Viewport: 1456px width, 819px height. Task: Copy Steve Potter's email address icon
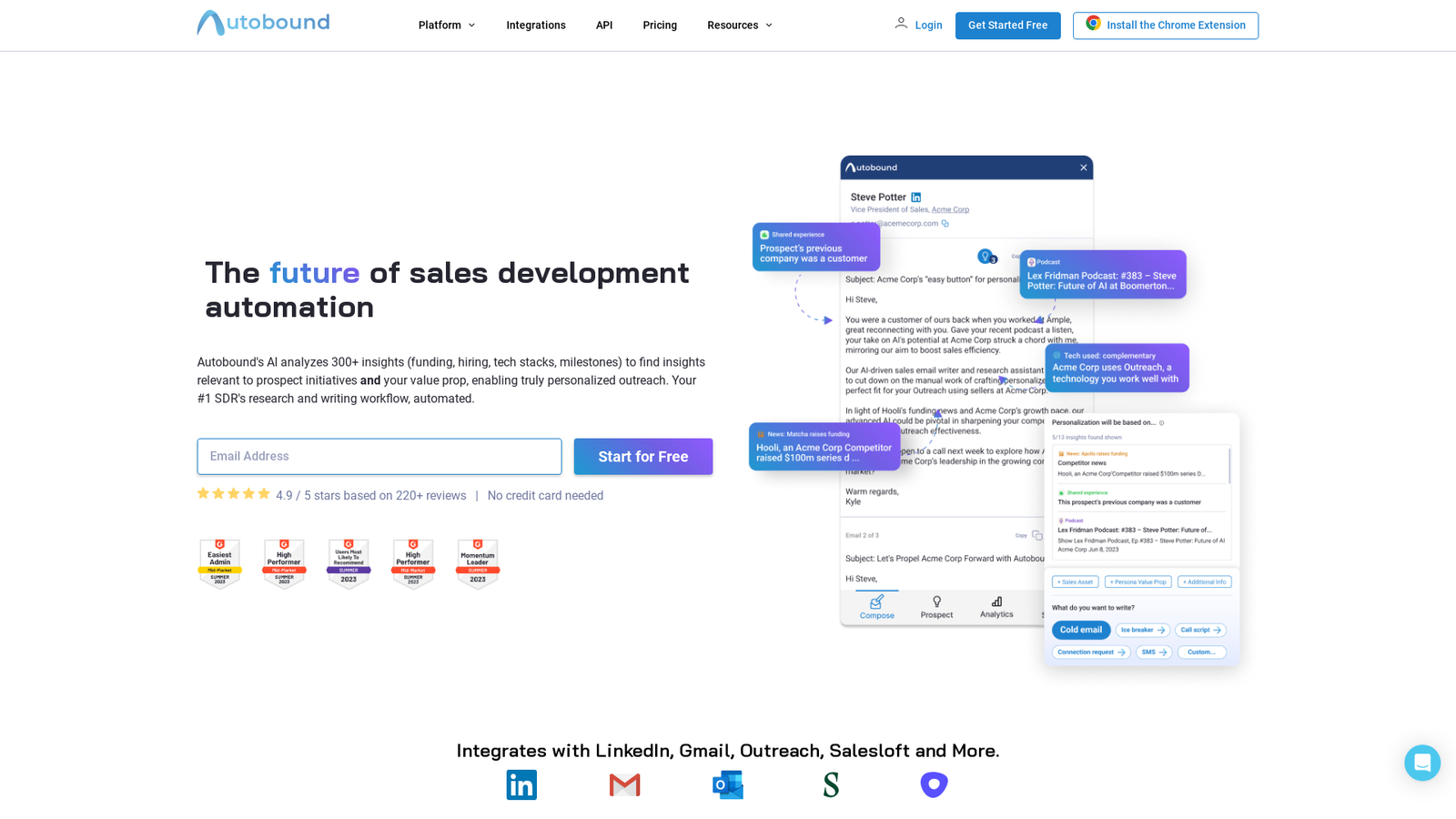pyautogui.click(x=945, y=223)
